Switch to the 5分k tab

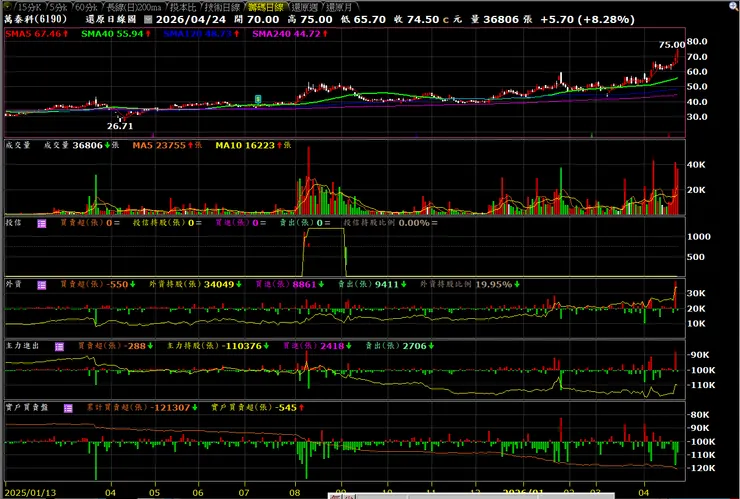click(x=58, y=7)
